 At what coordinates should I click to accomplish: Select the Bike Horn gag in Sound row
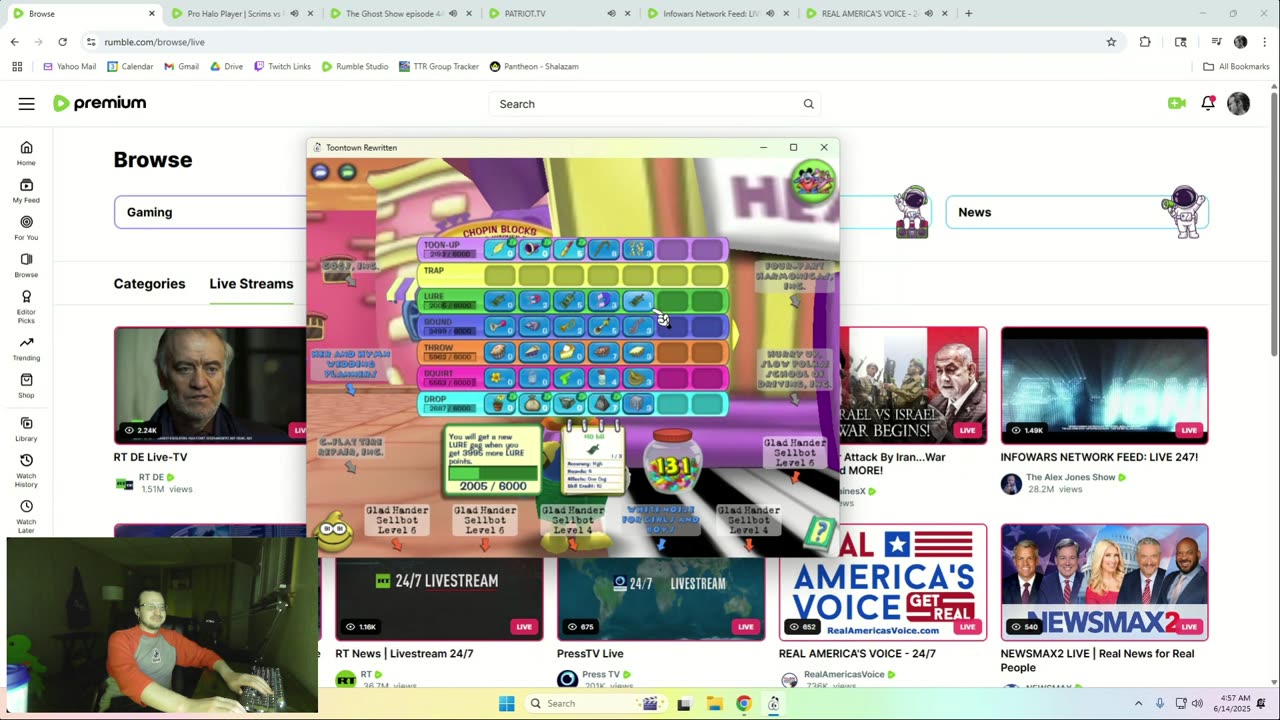coord(499,327)
